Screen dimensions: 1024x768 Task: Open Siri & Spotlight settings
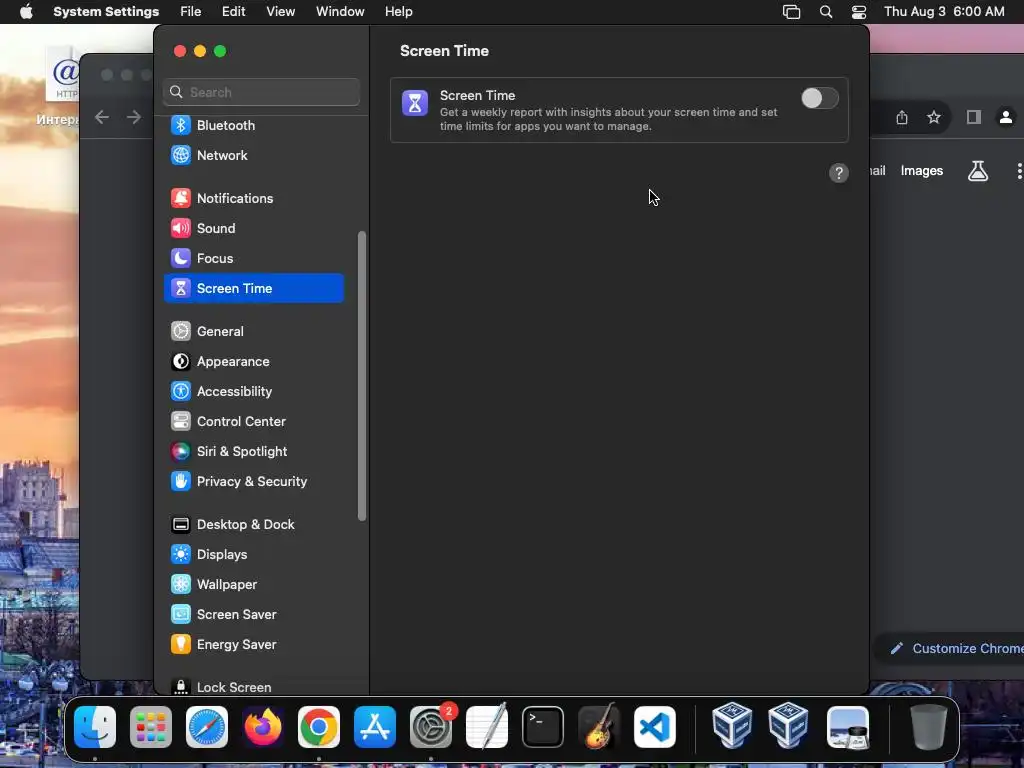coord(254,452)
